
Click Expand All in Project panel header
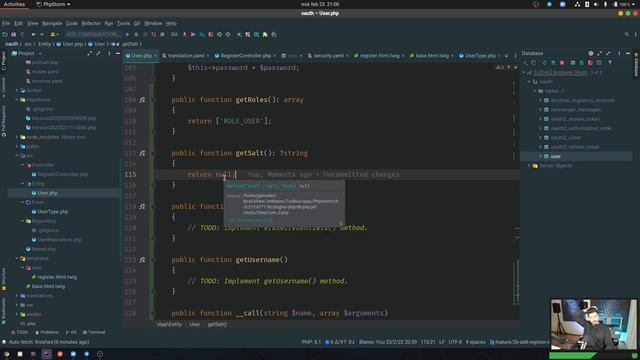(x=89, y=53)
